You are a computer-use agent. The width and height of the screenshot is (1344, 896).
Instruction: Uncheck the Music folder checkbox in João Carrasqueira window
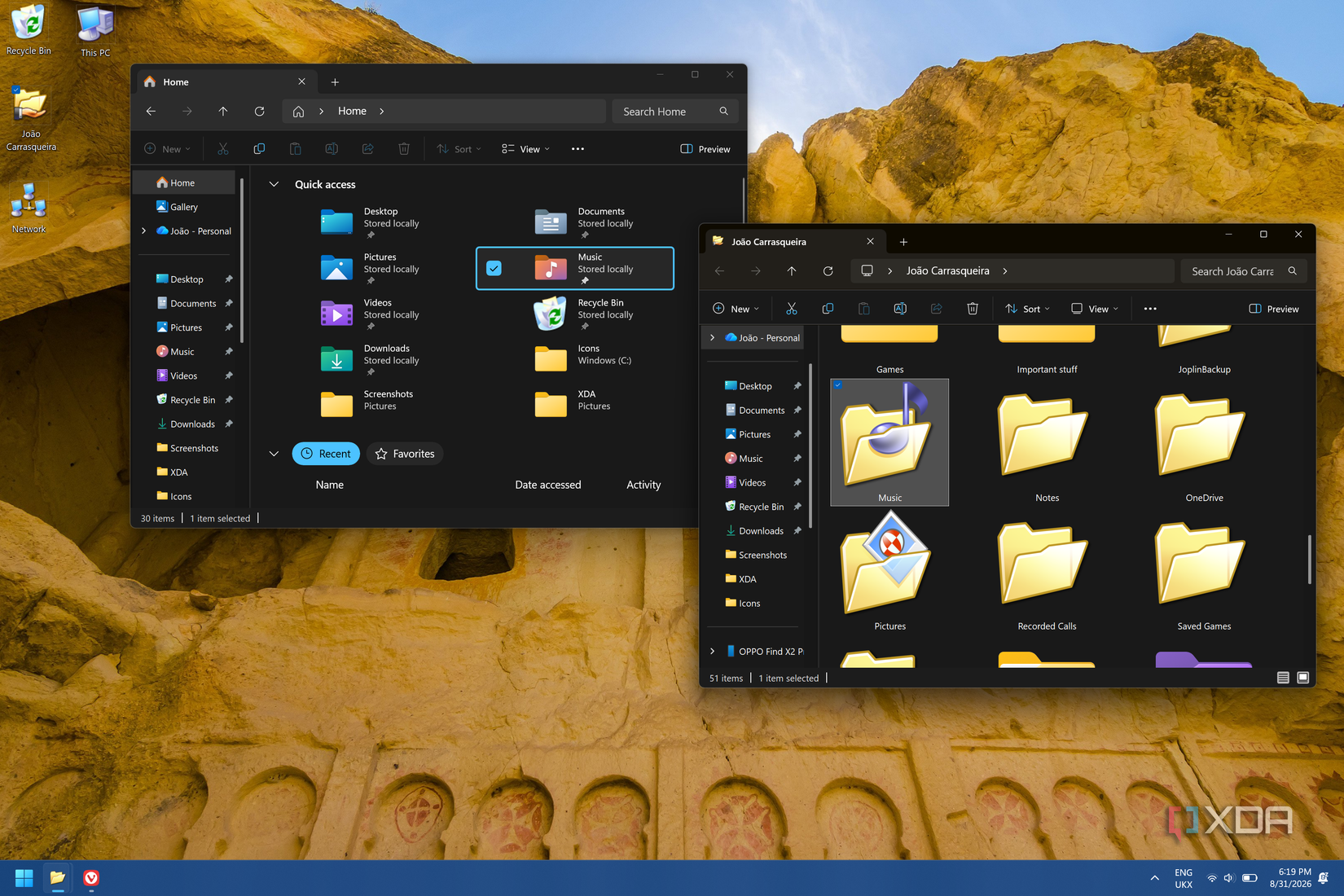(x=838, y=385)
